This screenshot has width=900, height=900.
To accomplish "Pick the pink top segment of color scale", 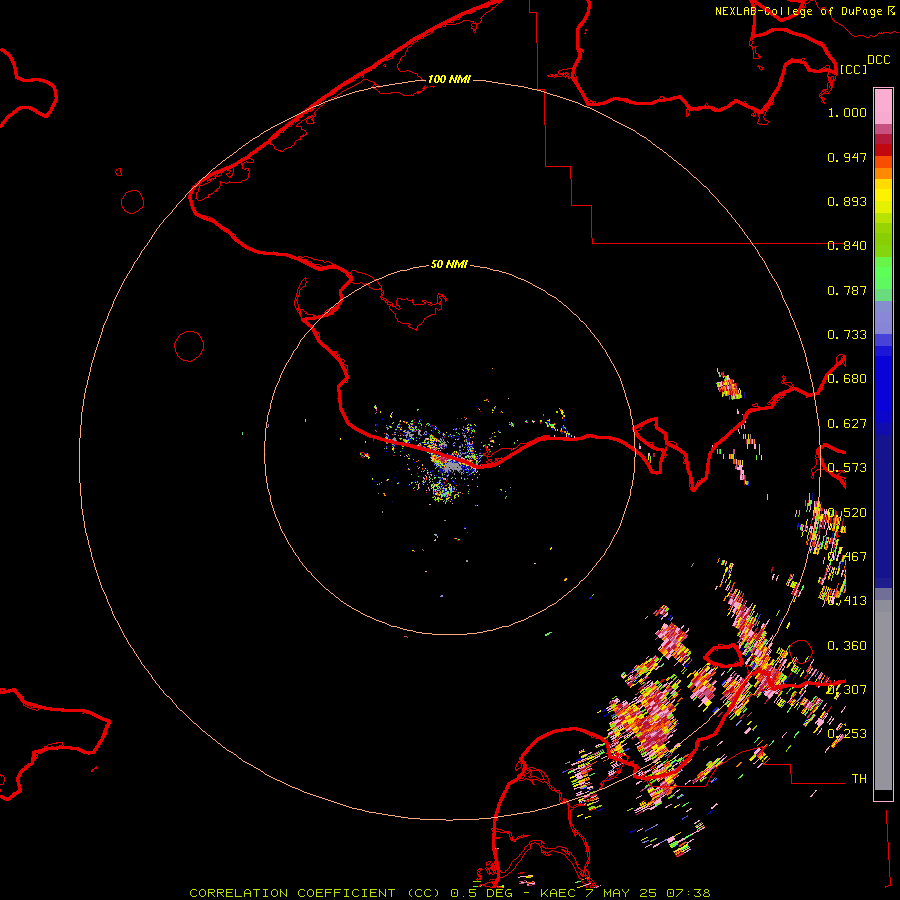I will [x=883, y=106].
